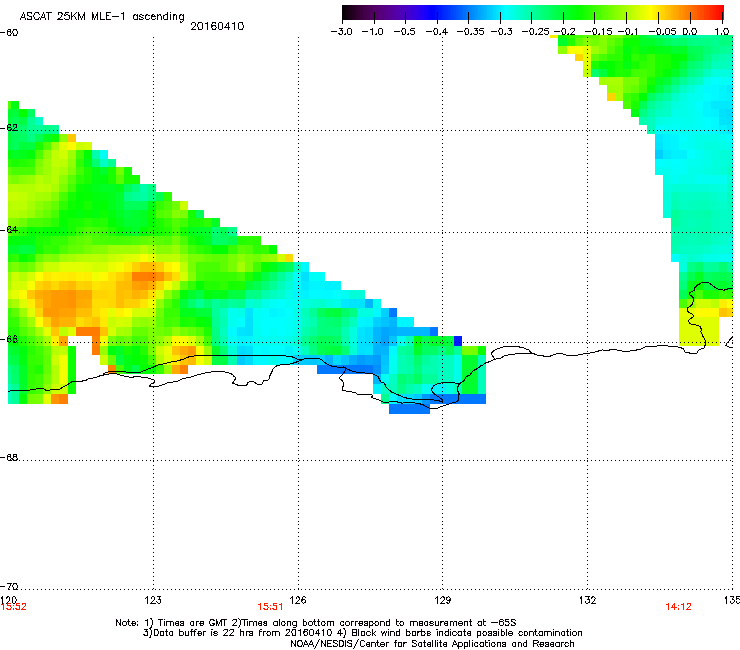Click the -0.05 colorbar label
Image resolution: width=740 pixels, height=650 pixels.
[662, 32]
